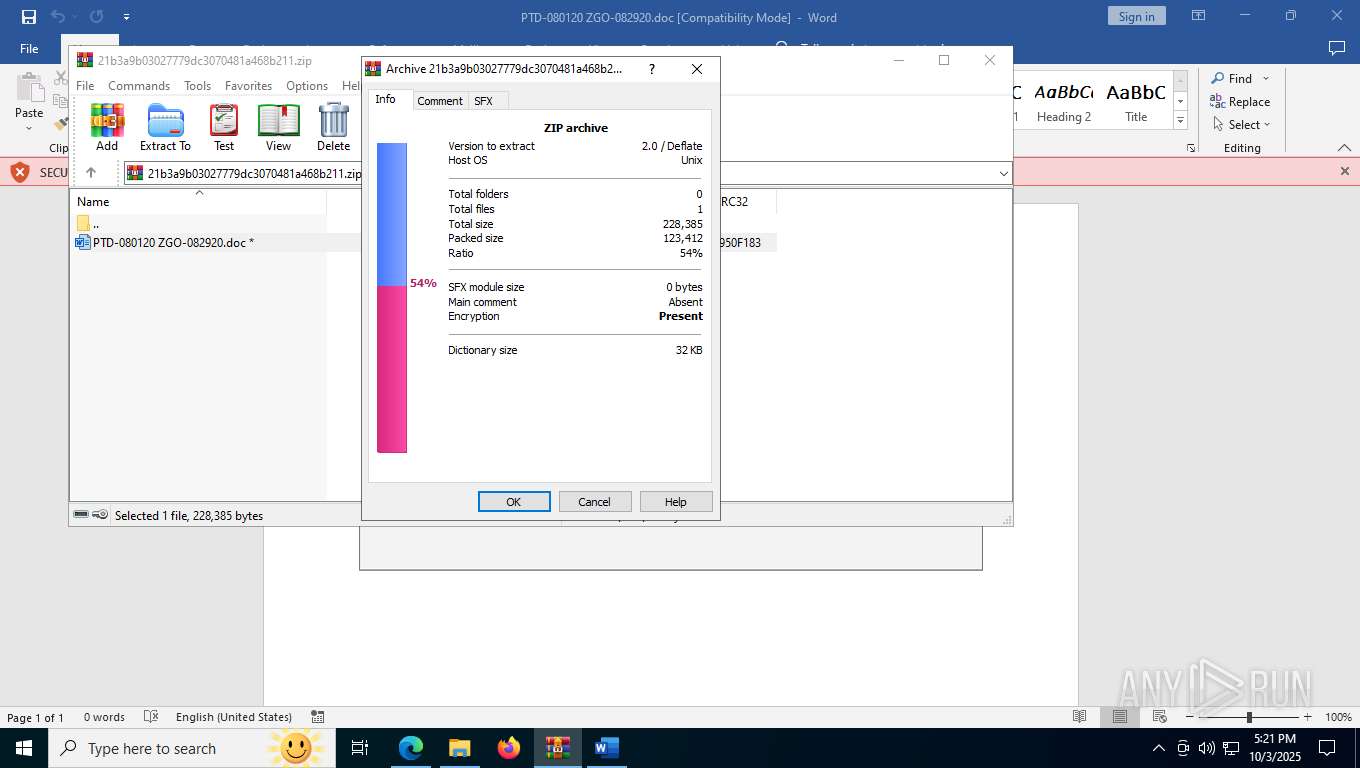Click the WinRAR status bar drive icon
Image resolution: width=1360 pixels, height=768 pixels.
(x=81, y=515)
